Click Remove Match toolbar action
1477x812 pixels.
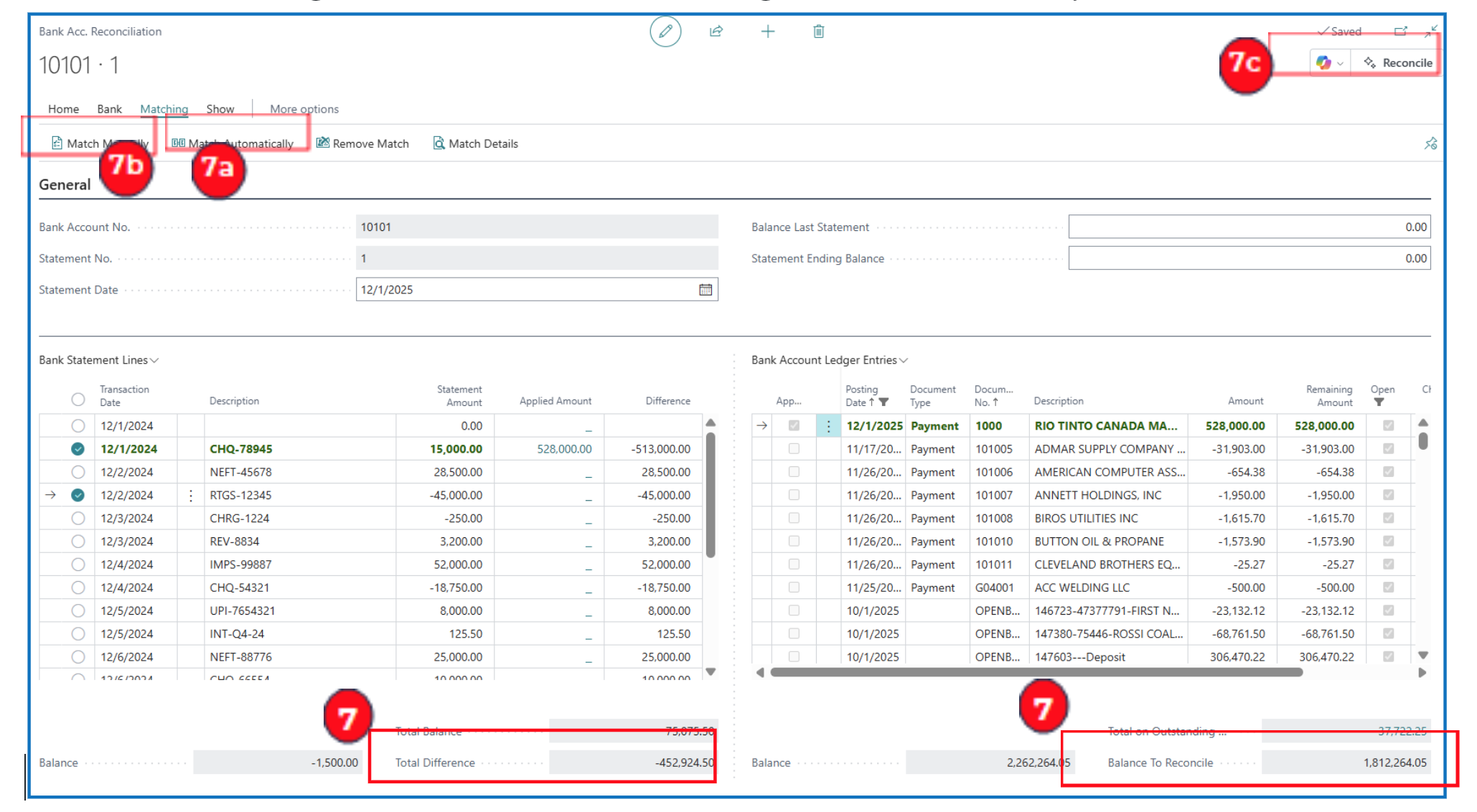[363, 143]
